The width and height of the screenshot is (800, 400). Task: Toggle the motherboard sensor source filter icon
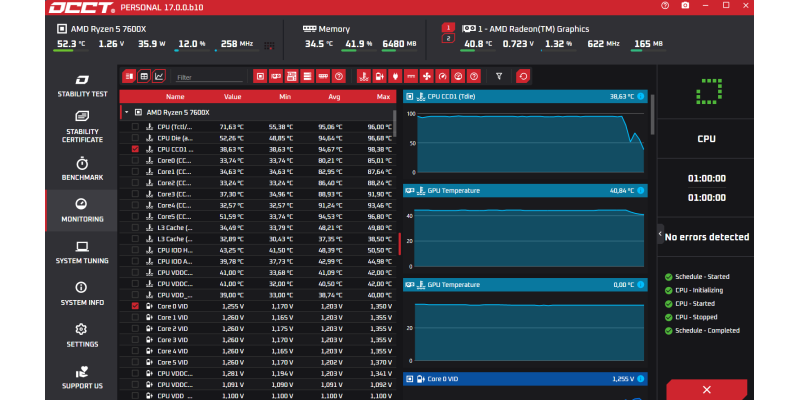(x=291, y=77)
